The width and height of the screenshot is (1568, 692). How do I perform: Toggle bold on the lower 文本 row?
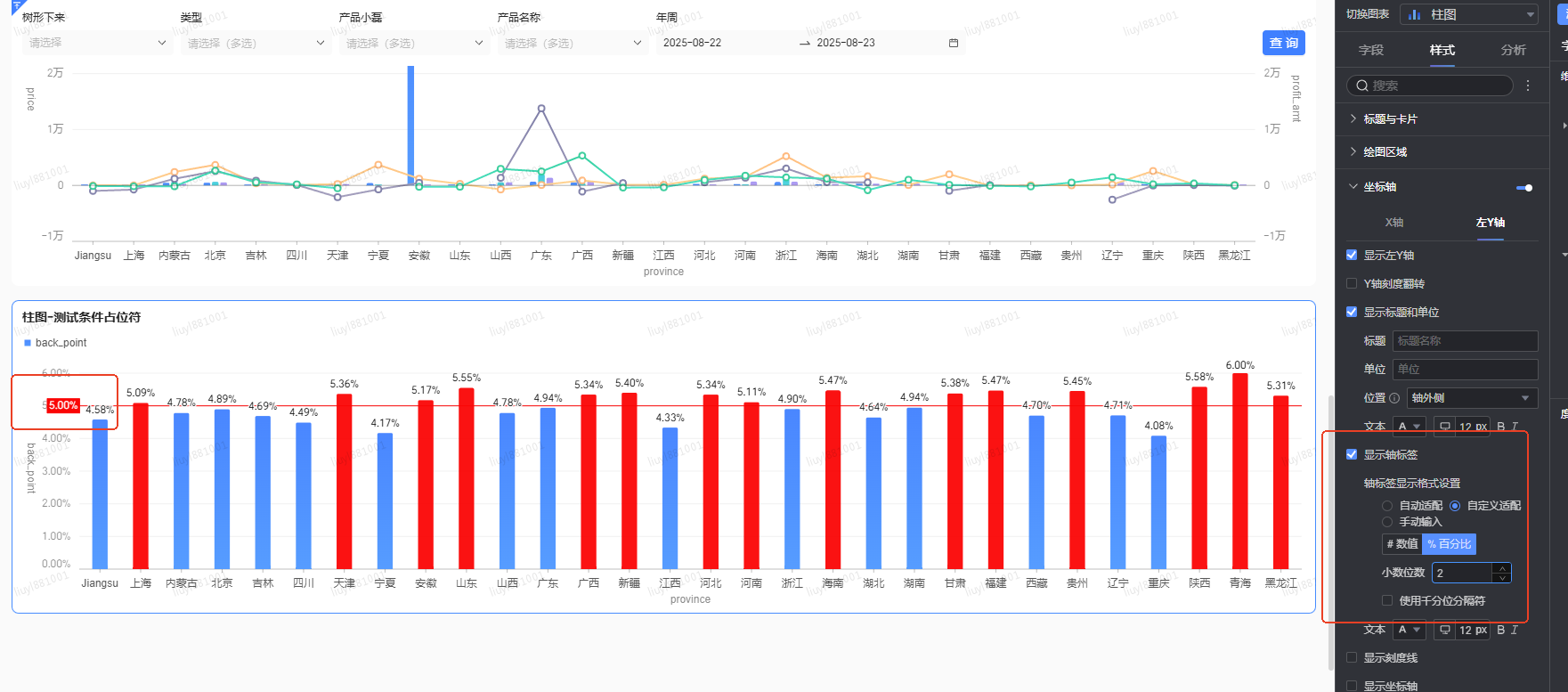pos(1500,630)
